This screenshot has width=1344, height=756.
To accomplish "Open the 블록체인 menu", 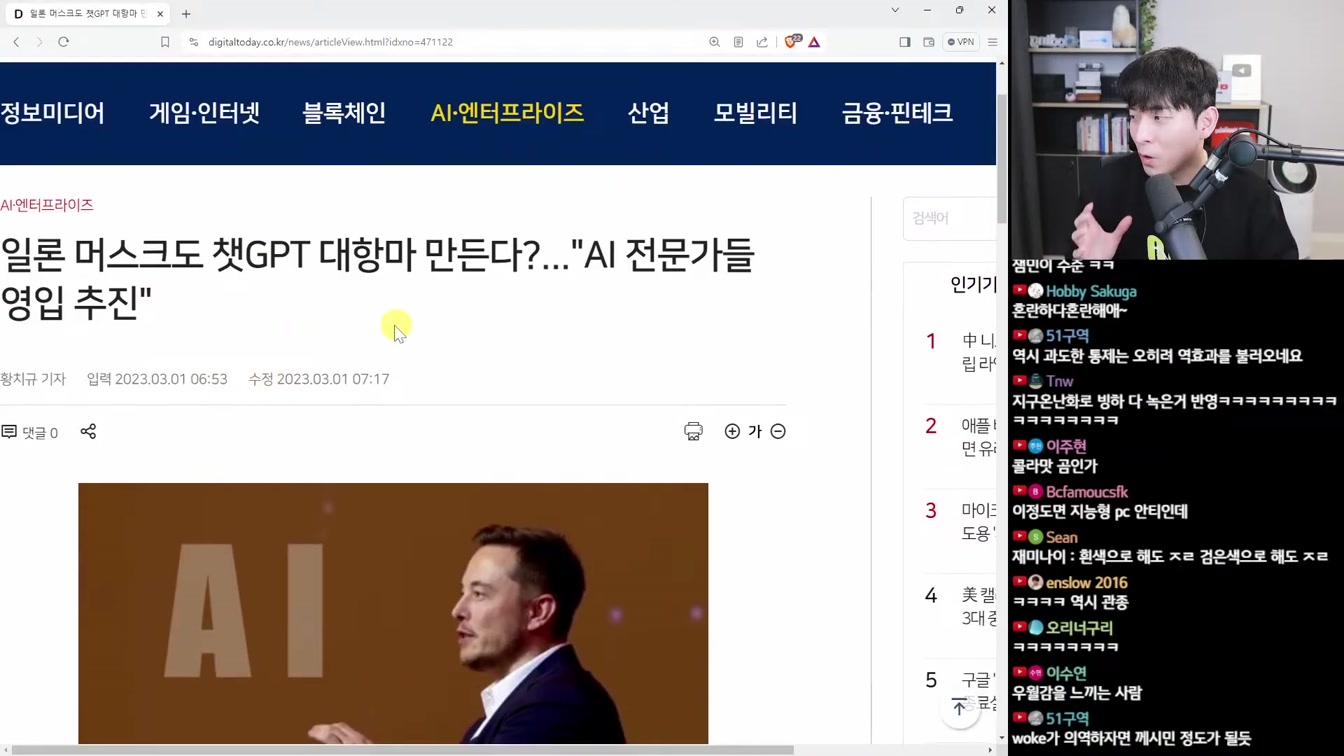I will tap(344, 113).
